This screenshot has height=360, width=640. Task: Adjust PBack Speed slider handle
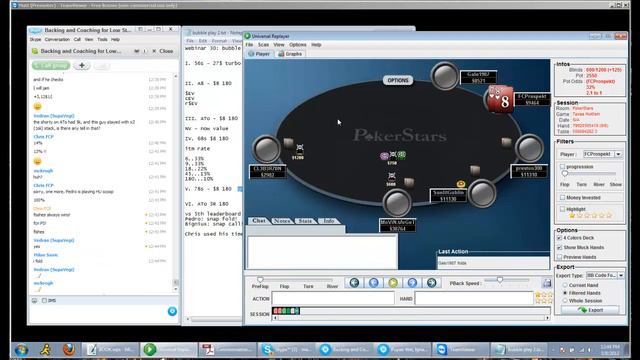click(x=500, y=280)
